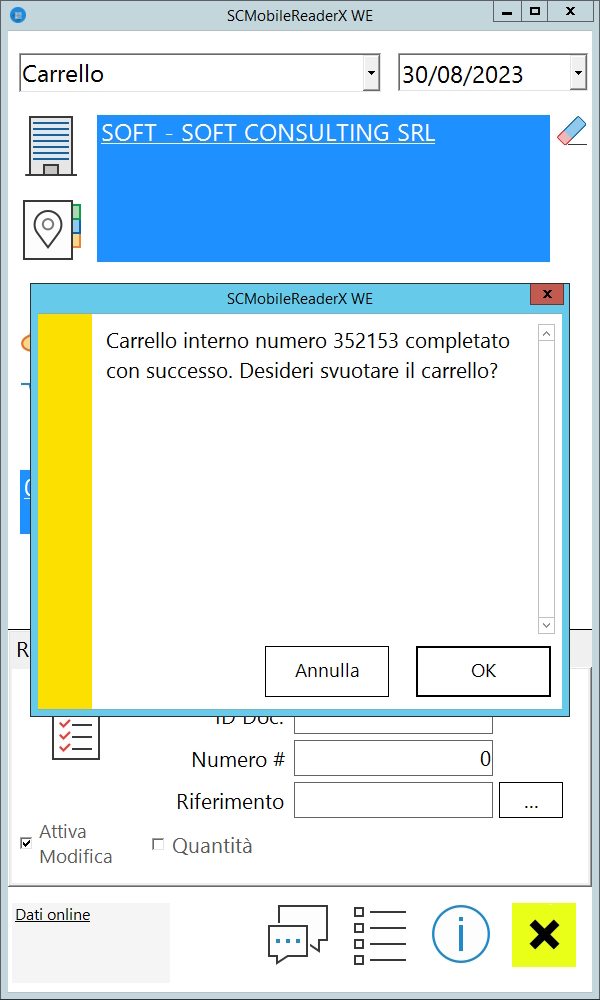The image size is (600, 1000).
Task: Open SOFT - SOFT CONSULTING SRL link
Action: point(268,133)
